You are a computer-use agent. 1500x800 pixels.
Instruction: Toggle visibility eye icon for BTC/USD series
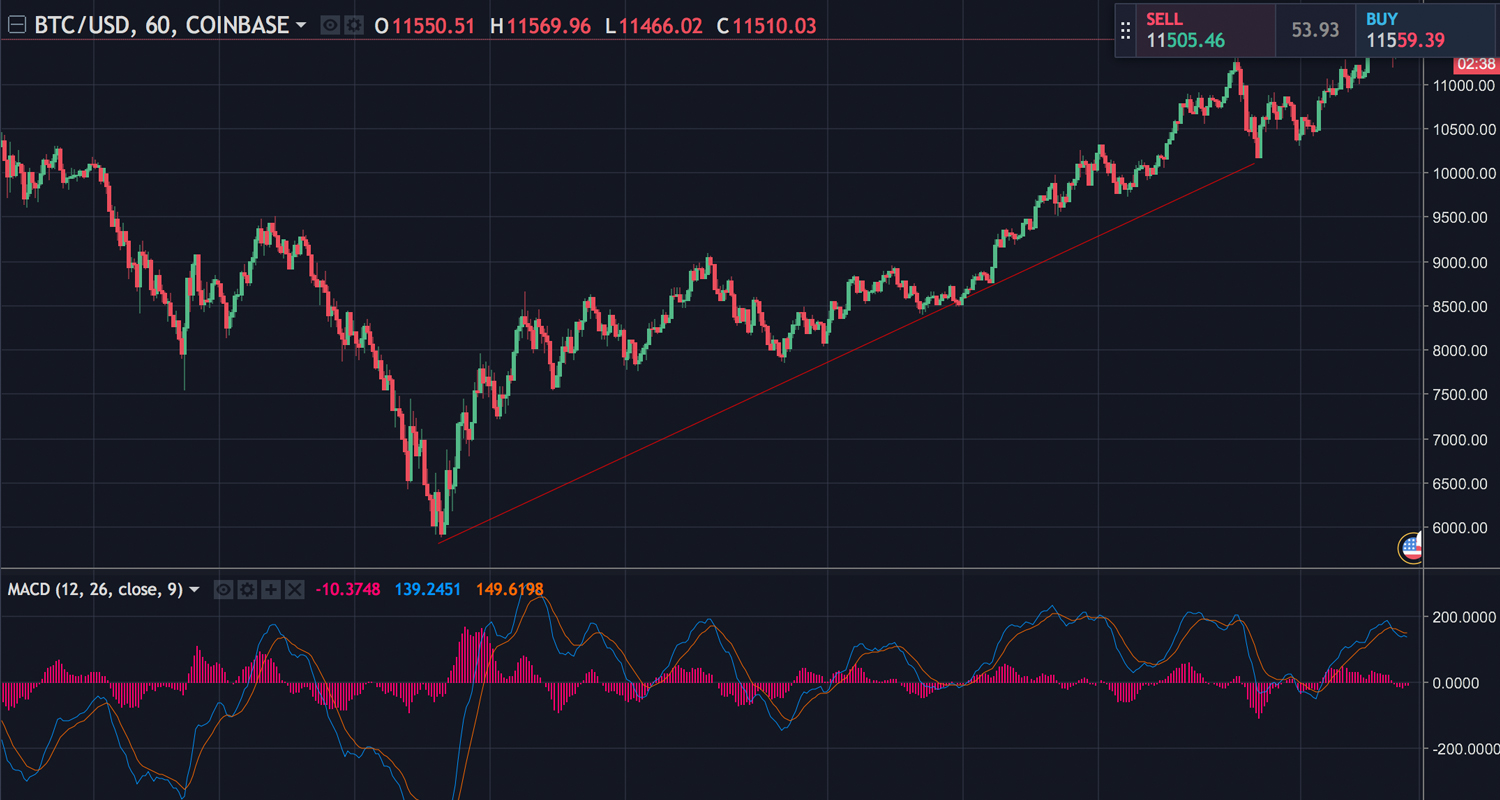[x=331, y=26]
